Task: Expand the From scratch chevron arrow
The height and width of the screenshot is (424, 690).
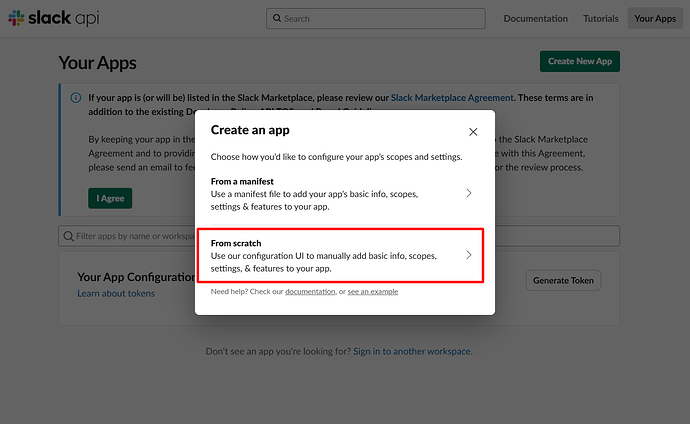Action: tap(469, 255)
